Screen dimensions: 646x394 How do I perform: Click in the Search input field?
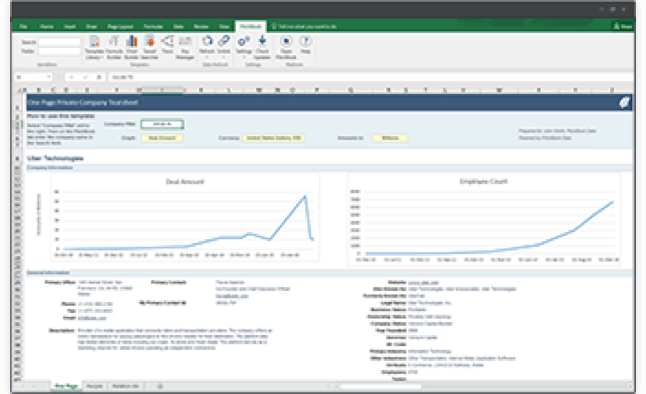(59, 42)
